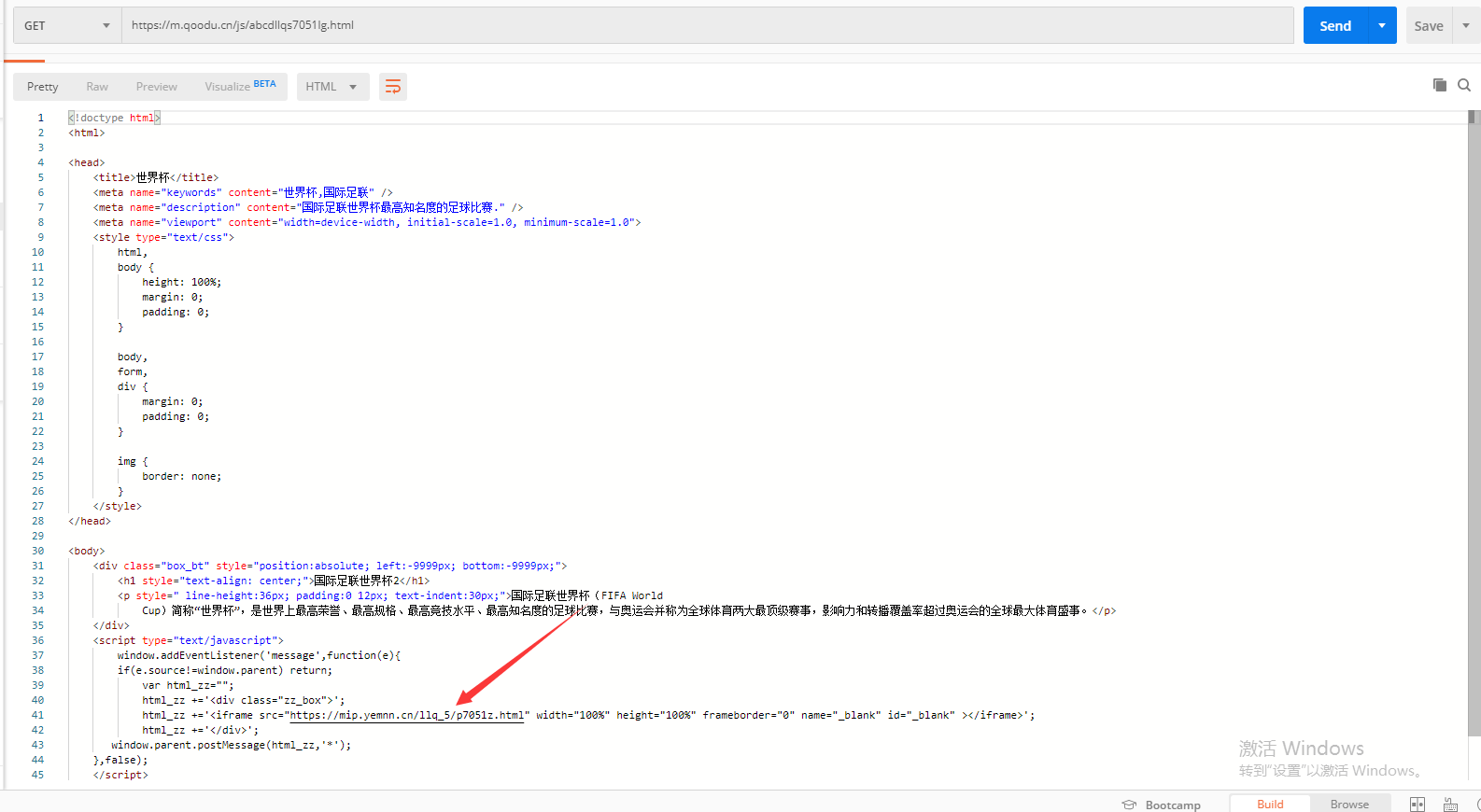
Task: Open search in the response body
Action: [1464, 85]
